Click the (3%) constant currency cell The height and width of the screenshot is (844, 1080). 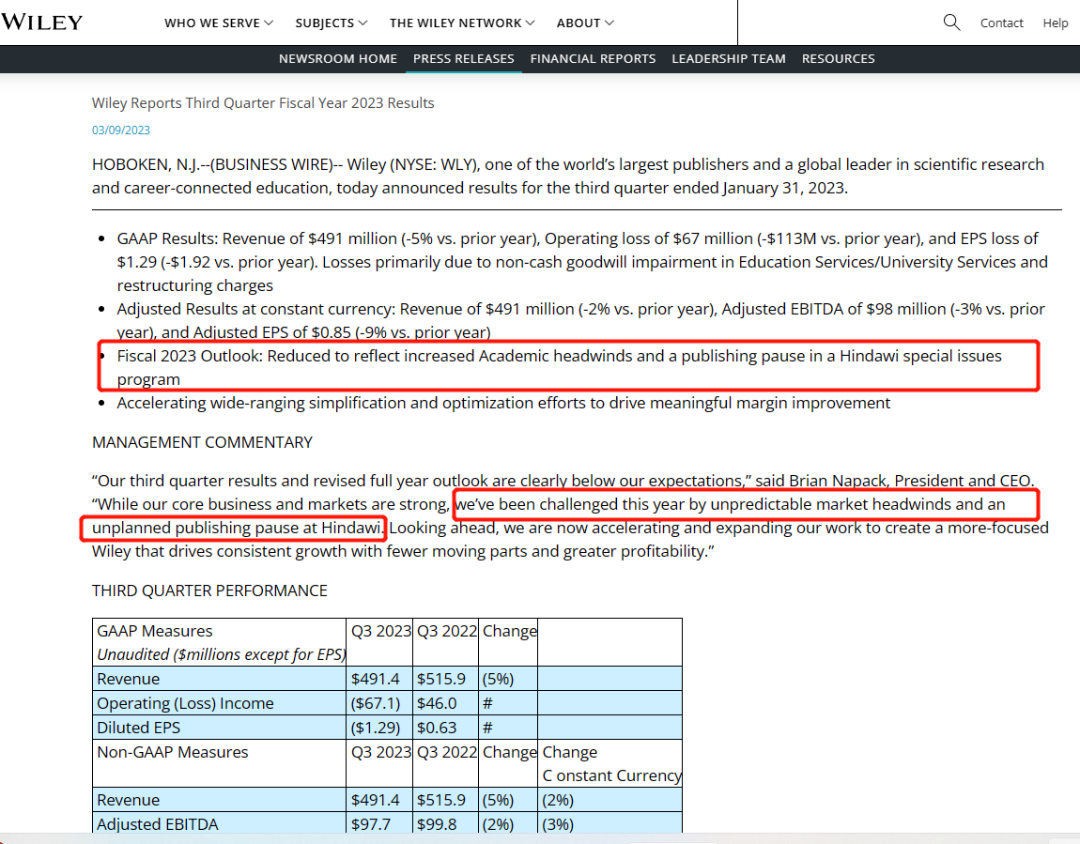[x=610, y=824]
